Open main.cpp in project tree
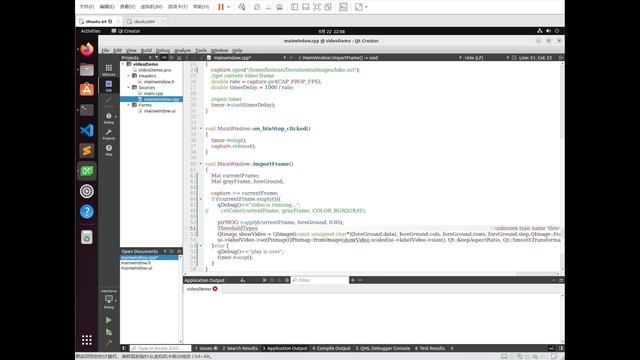 tap(153, 93)
